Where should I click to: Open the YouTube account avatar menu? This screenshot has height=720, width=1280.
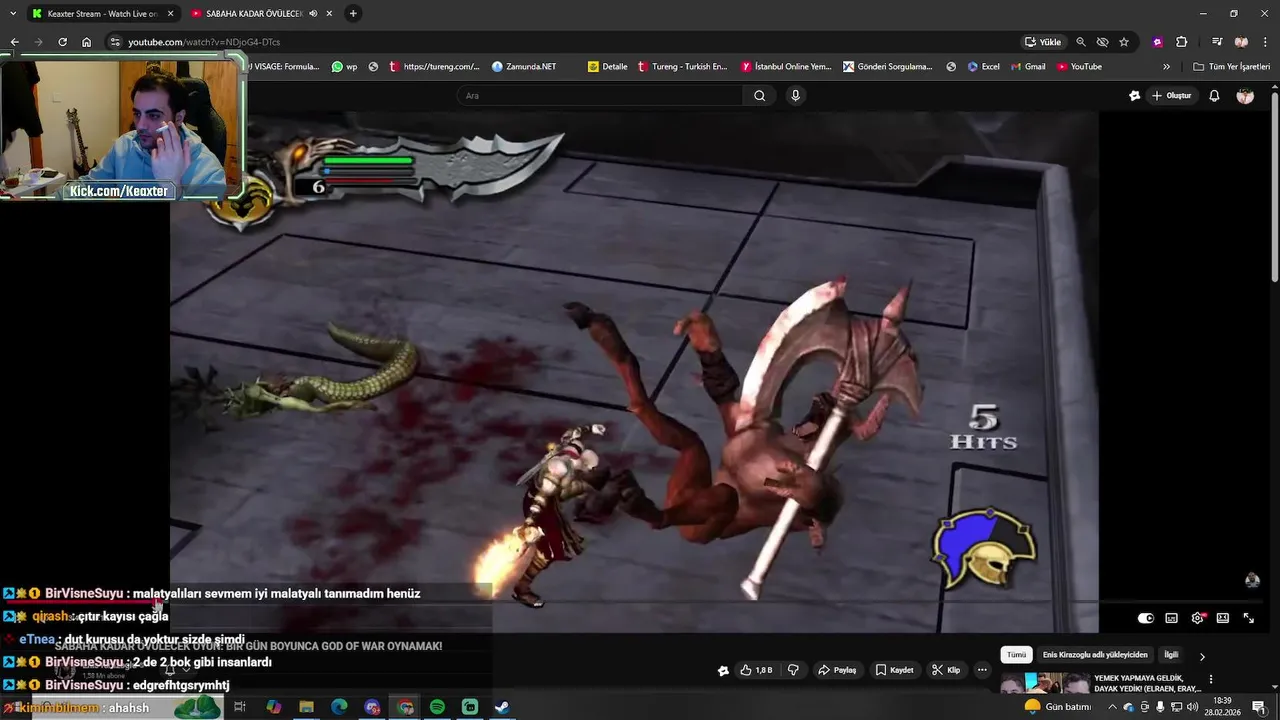[1245, 96]
